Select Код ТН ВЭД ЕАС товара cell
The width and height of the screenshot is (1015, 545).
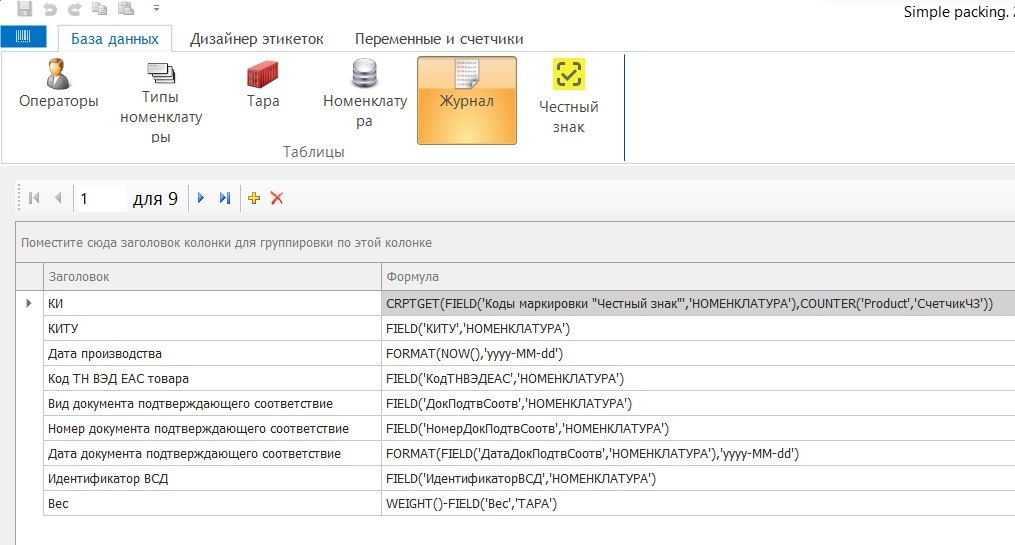click(x=212, y=378)
